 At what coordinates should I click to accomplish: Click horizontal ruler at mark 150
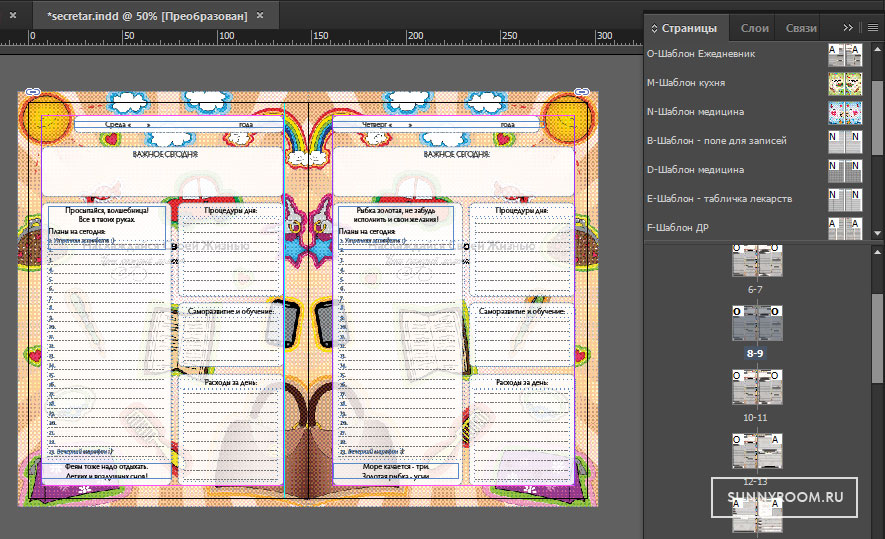[x=320, y=36]
